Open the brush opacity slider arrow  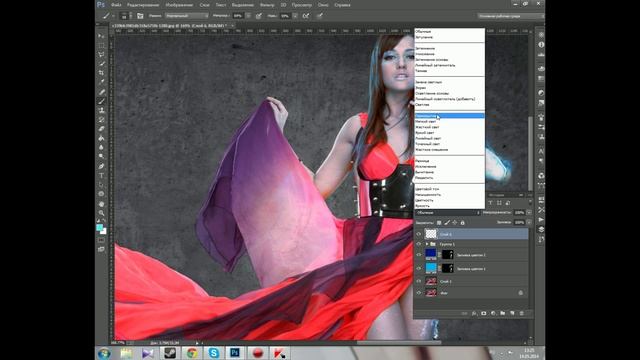[248, 16]
